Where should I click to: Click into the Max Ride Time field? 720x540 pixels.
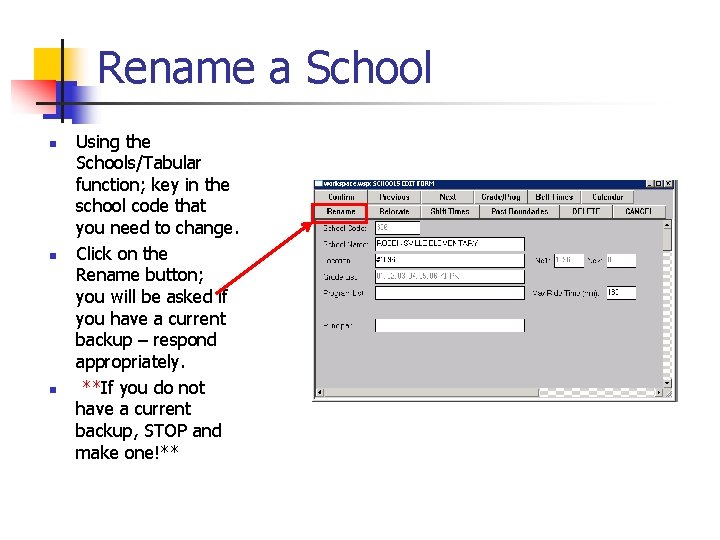621,293
